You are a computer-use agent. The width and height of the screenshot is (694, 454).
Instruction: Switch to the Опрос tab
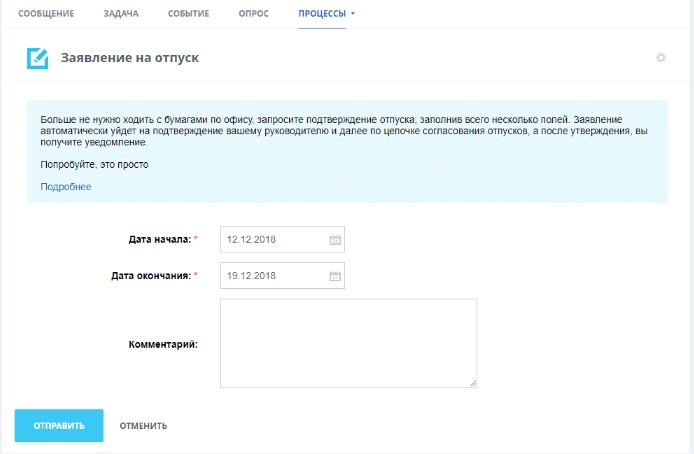254,14
